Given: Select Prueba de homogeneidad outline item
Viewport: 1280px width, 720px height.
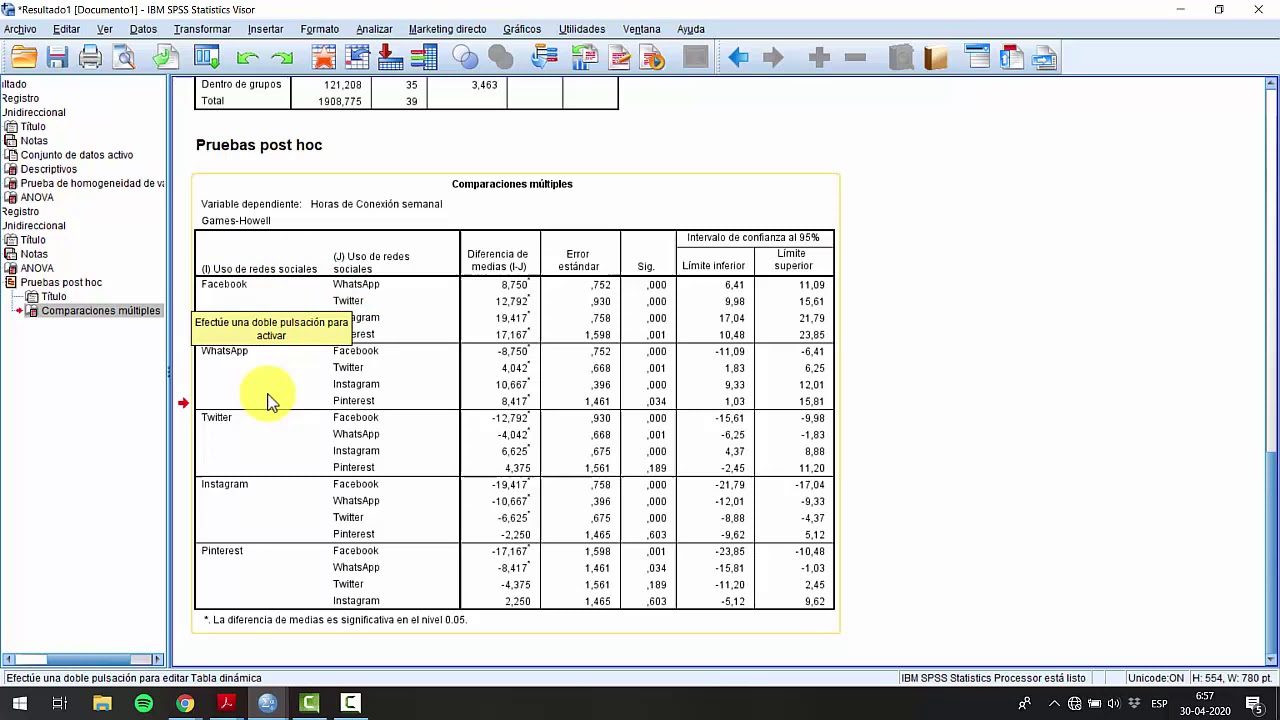Looking at the screenshot, I should coord(92,183).
